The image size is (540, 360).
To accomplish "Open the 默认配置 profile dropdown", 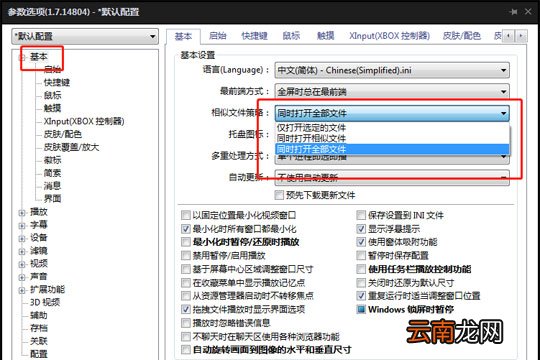I will pyautogui.click(x=85, y=36).
